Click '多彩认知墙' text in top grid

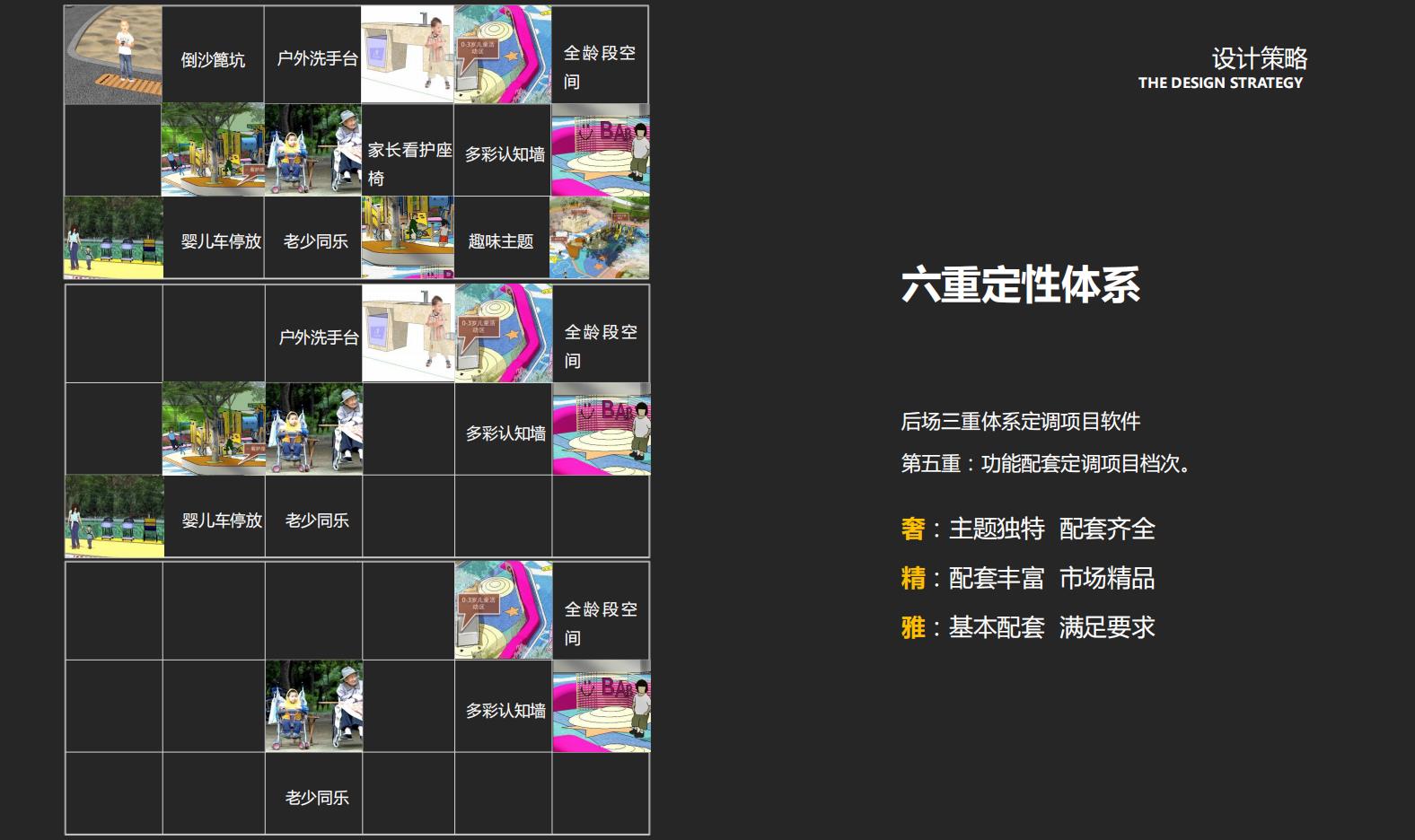click(505, 154)
